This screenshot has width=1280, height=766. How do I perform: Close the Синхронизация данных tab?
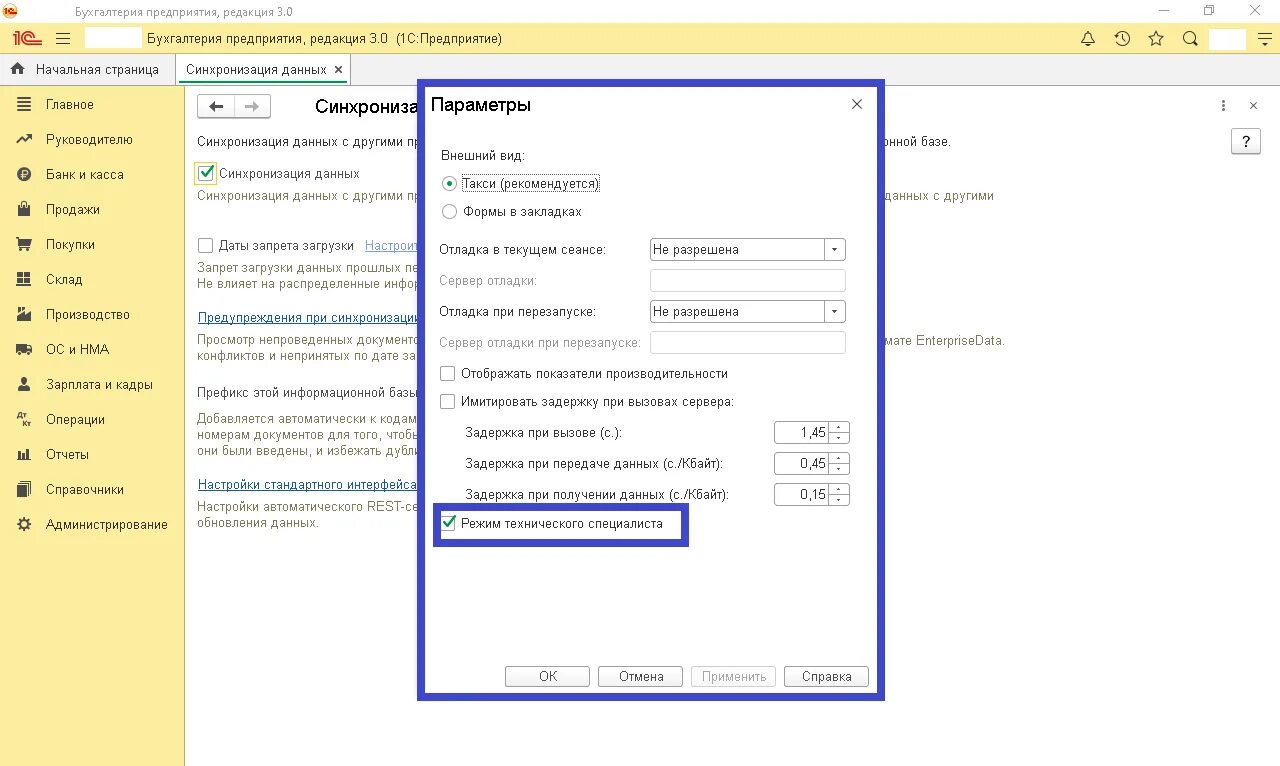[338, 70]
